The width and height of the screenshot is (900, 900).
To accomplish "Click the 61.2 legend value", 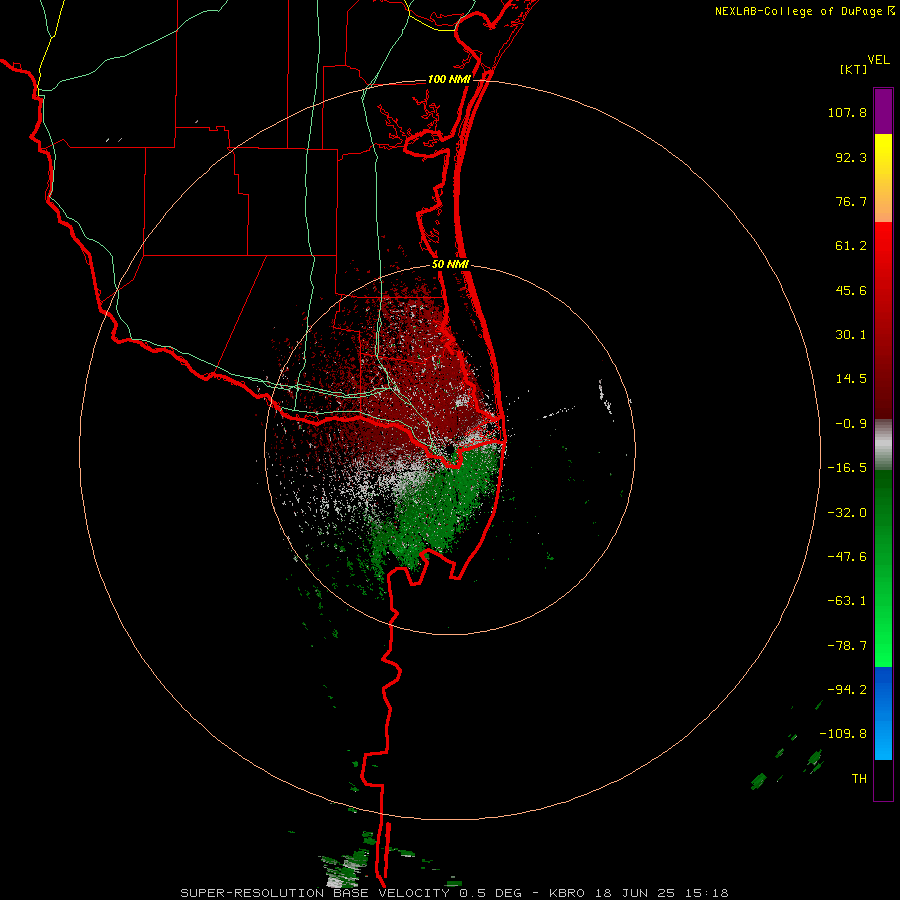I will pos(851,246).
